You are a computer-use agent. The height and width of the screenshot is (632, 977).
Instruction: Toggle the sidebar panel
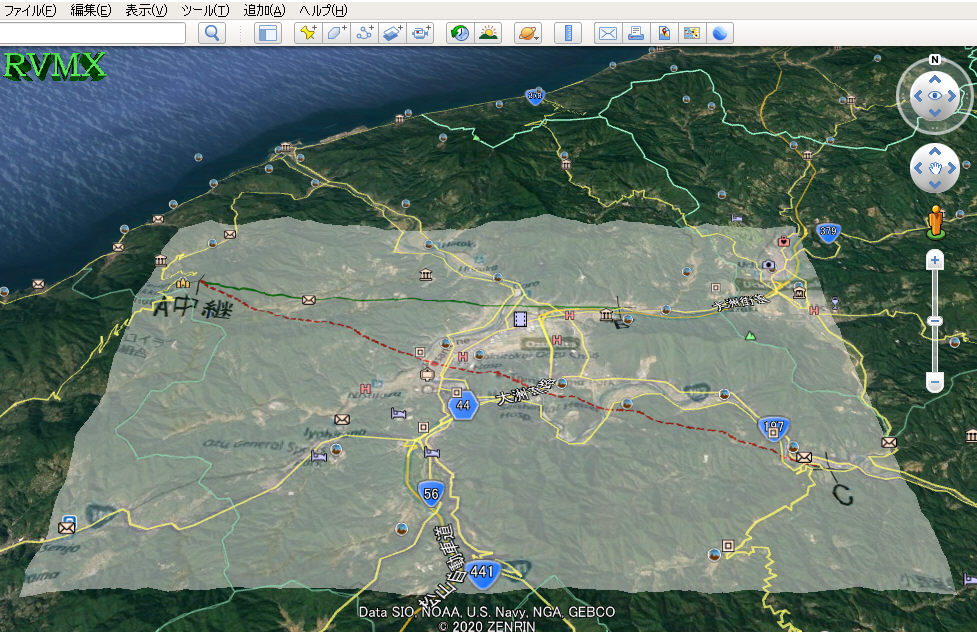267,33
